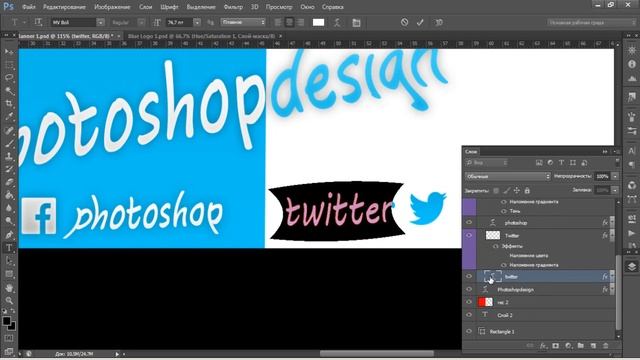Select the Healing Brush tool
This screenshot has width=640, height=360.
(9, 130)
